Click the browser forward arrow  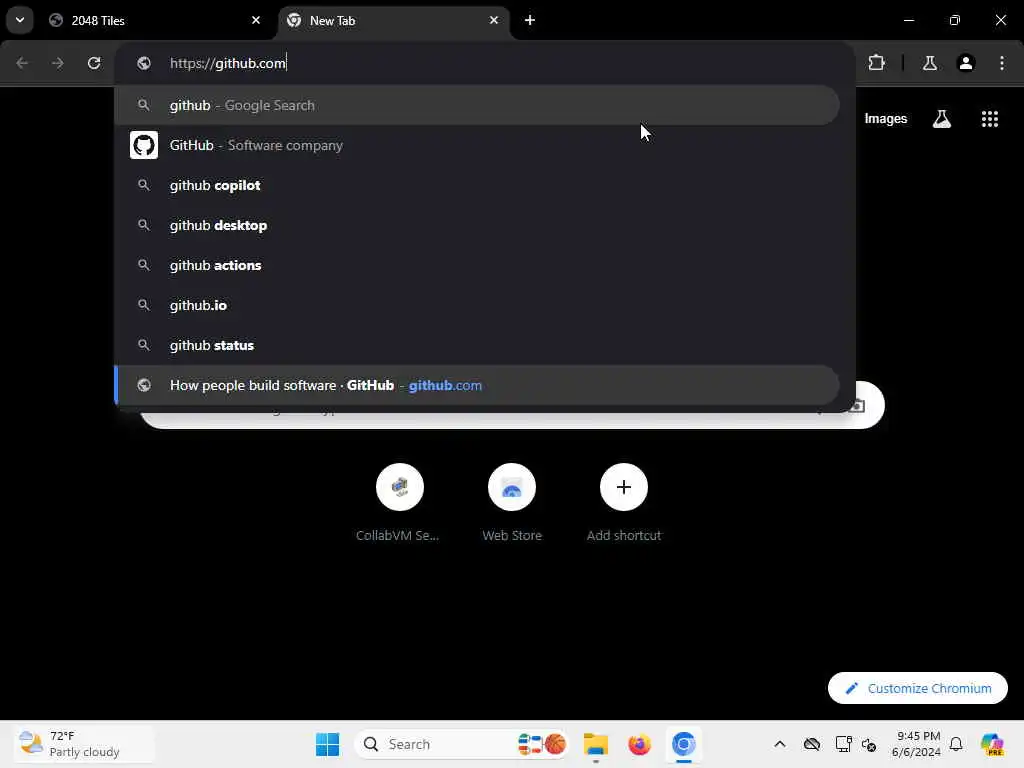(57, 63)
